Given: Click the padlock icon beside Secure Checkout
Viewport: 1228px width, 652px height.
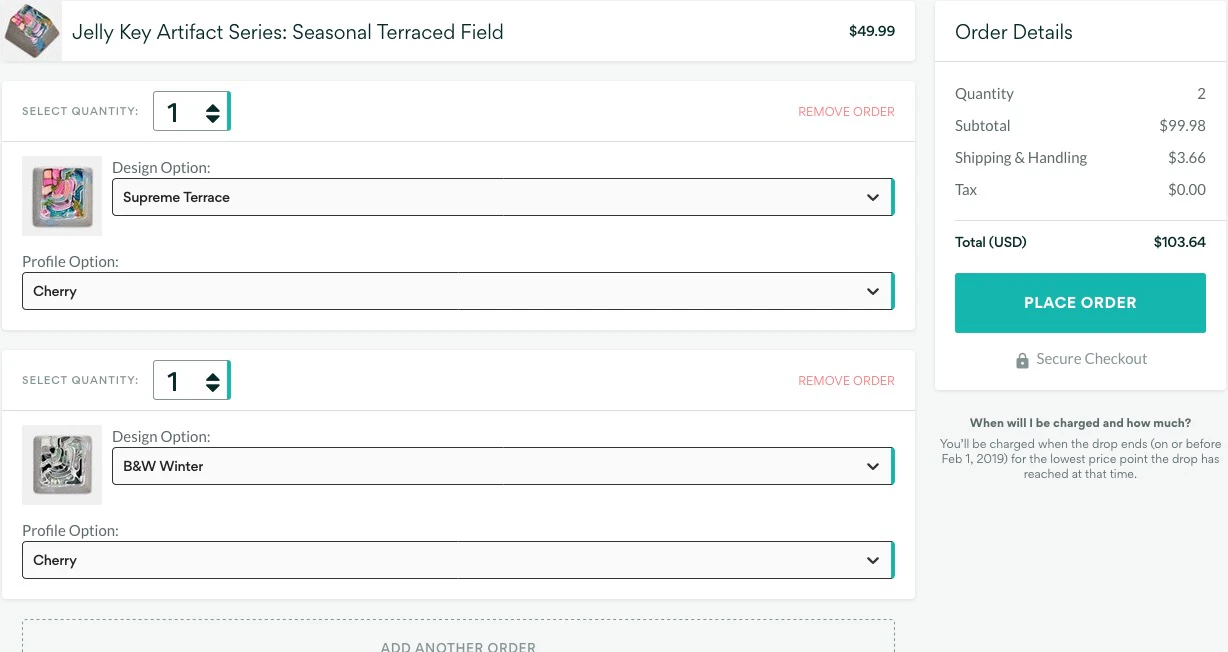Looking at the screenshot, I should [1022, 360].
